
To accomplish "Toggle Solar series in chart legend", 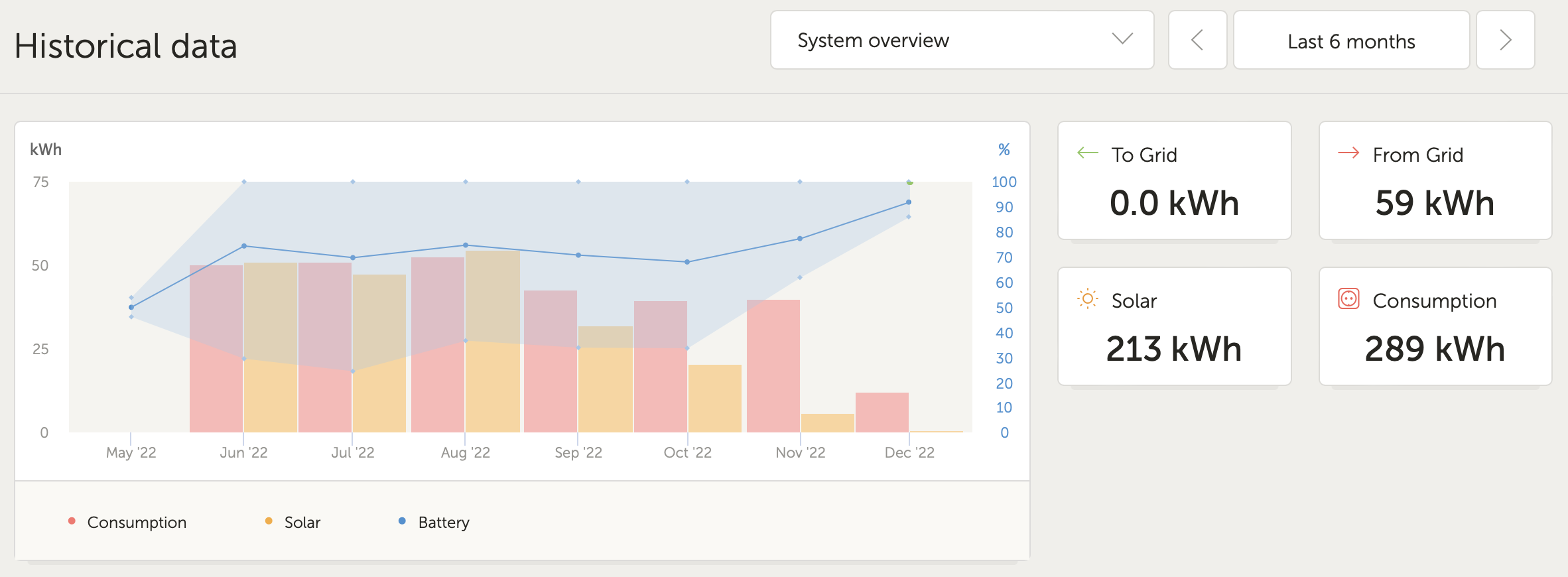I will coord(302,523).
